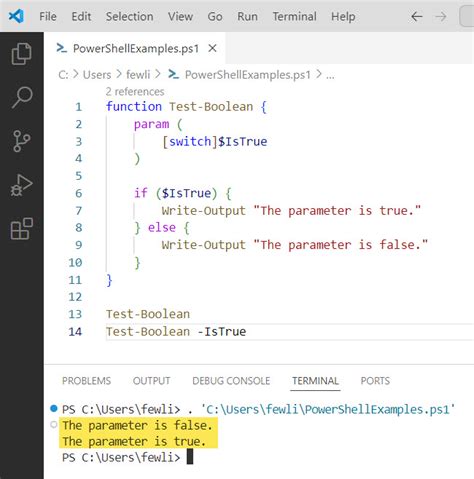Click the VS Code logo icon
The image size is (474, 479).
[x=16, y=16]
